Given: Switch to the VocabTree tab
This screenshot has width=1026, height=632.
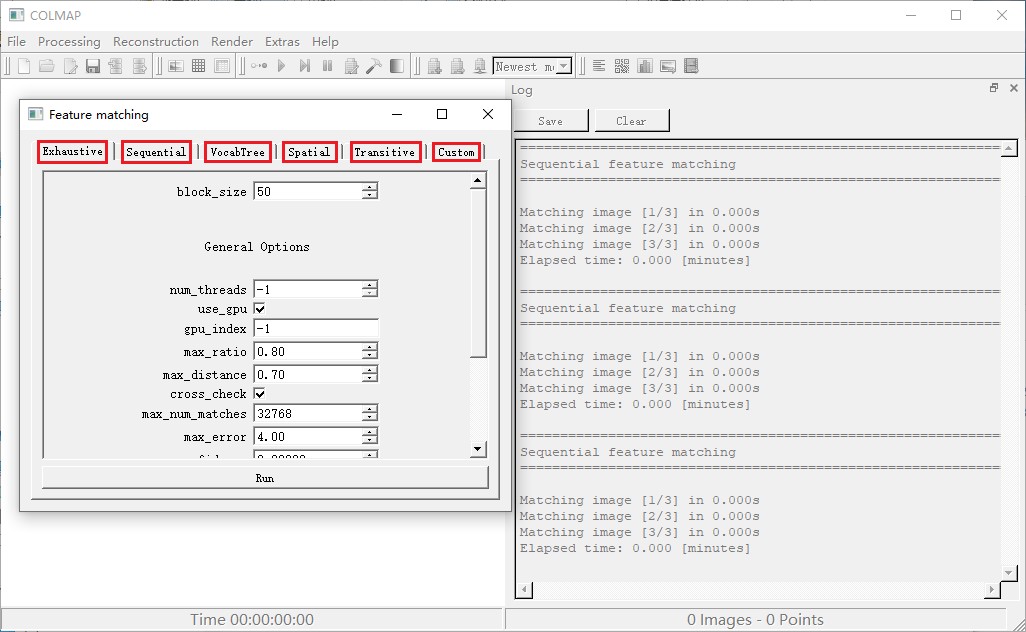Looking at the screenshot, I should pos(238,152).
